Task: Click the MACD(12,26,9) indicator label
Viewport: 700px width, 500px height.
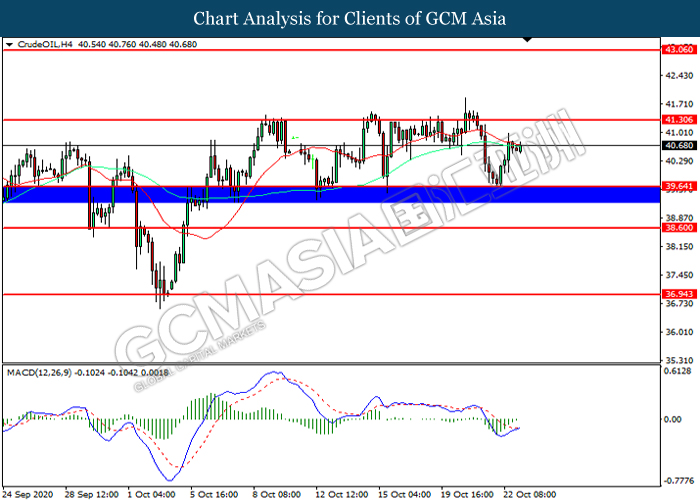Action: point(39,373)
